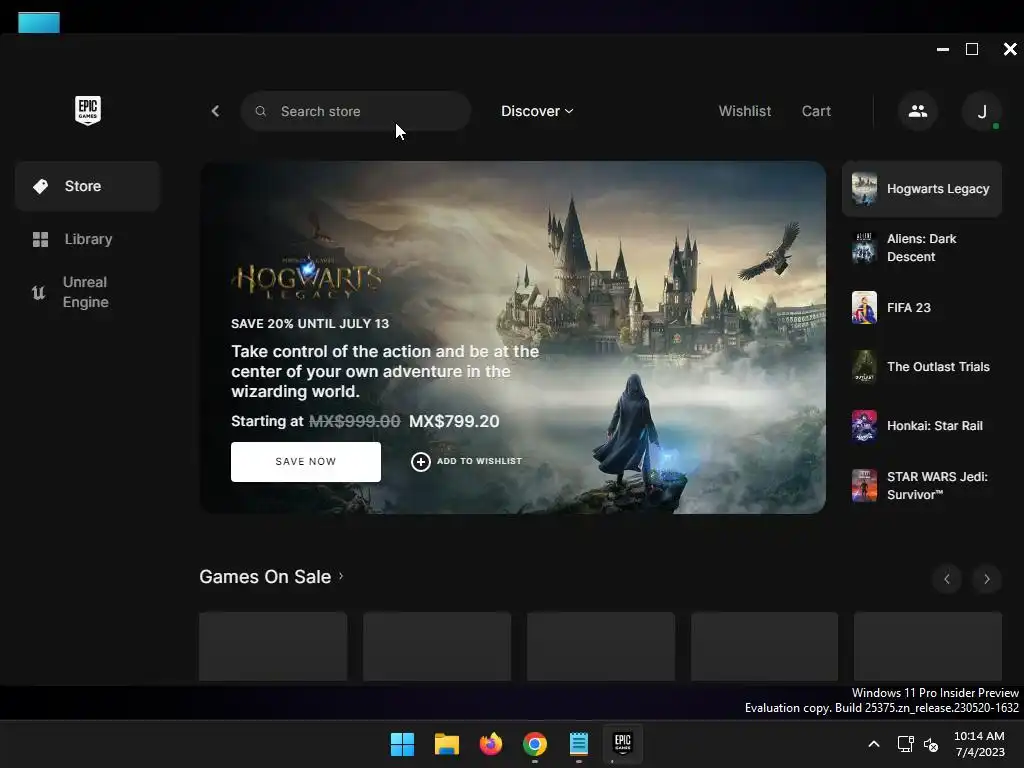Screen dimensions: 1024x768
Task: Click the Unreal Engine logo icon
Action: click(x=39, y=293)
